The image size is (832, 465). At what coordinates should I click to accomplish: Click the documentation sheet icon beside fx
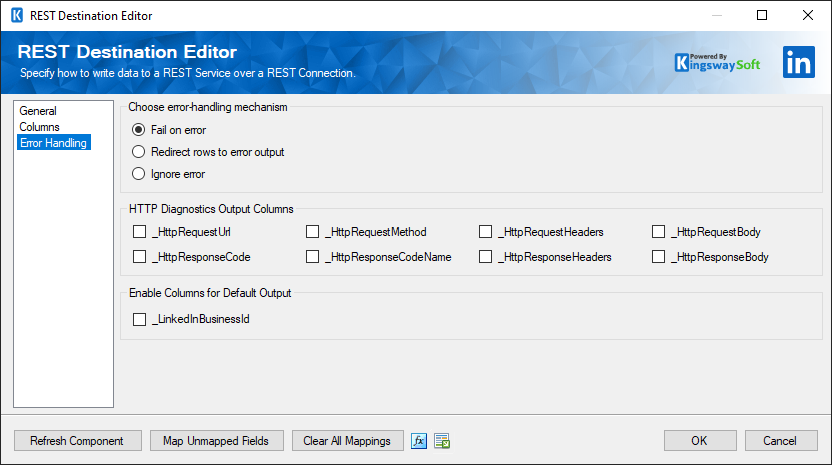point(442,441)
